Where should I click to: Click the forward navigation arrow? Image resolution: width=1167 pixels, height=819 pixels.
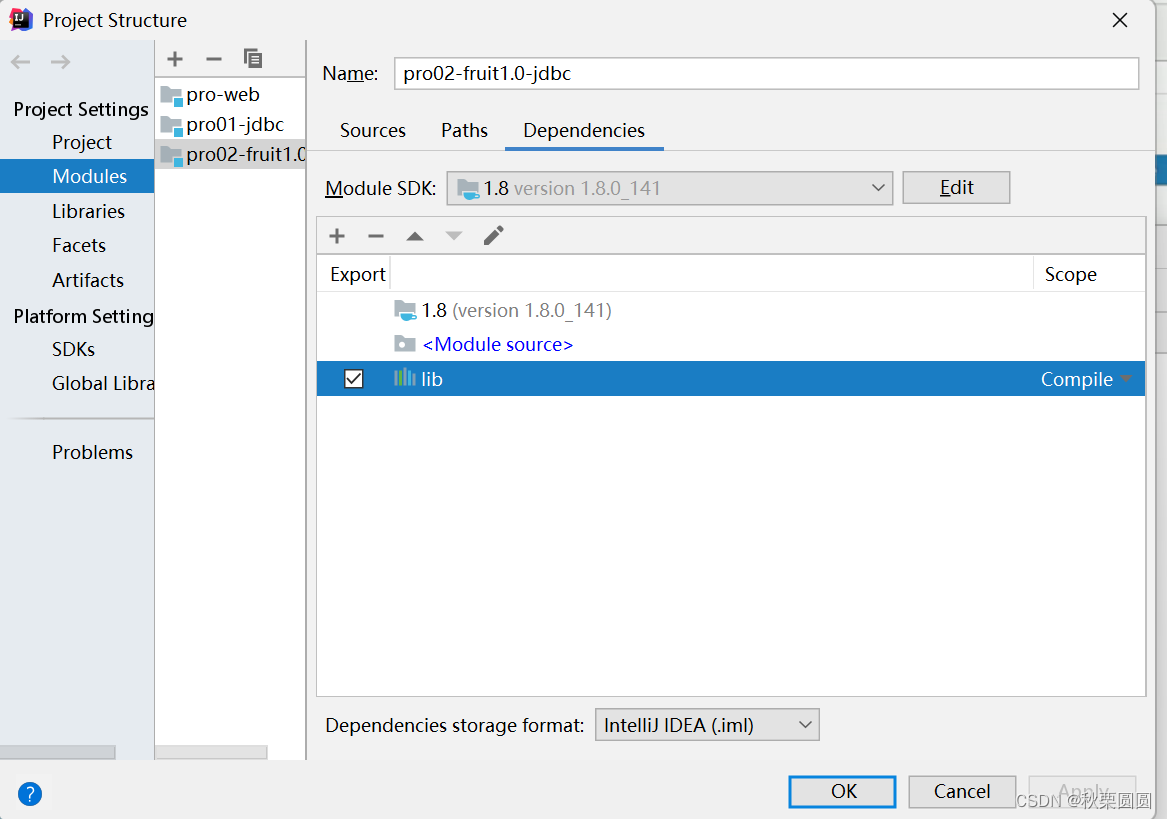point(60,62)
